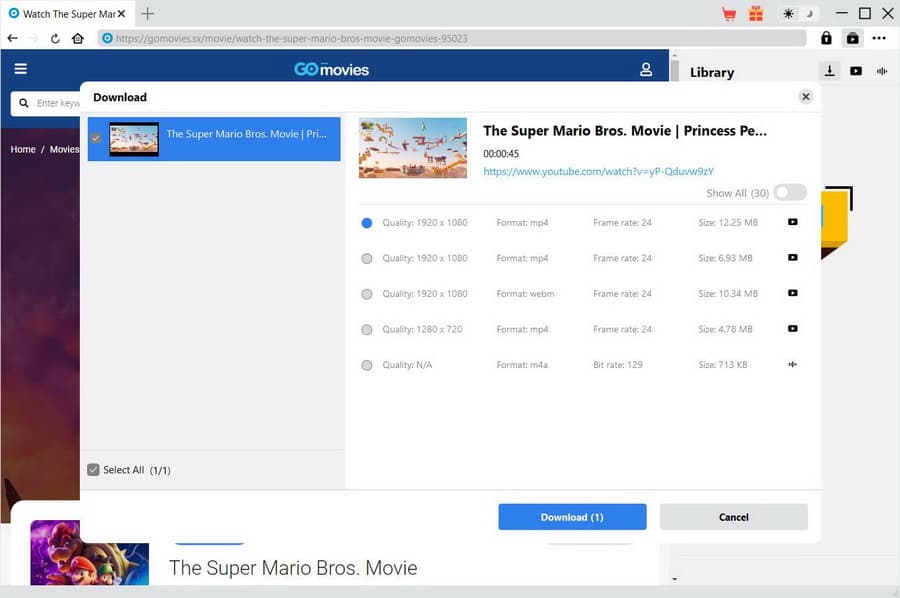
Task: Open the three-dot more options menu
Action: click(879, 38)
